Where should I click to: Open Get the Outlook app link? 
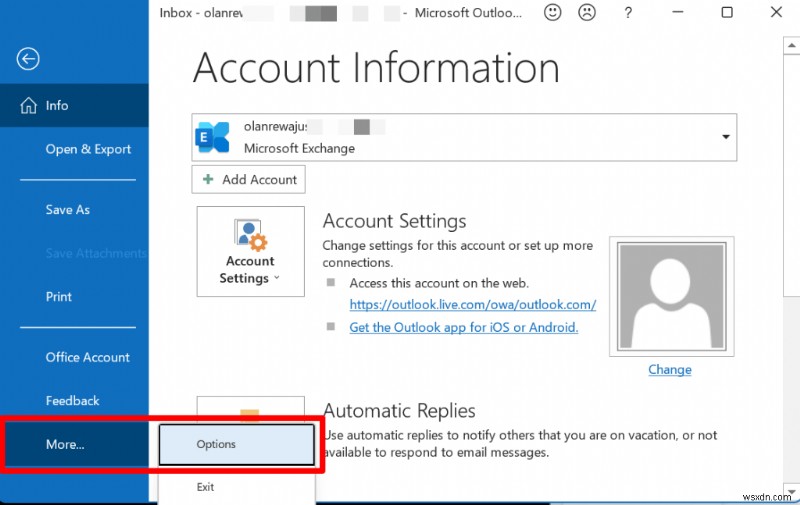click(463, 327)
